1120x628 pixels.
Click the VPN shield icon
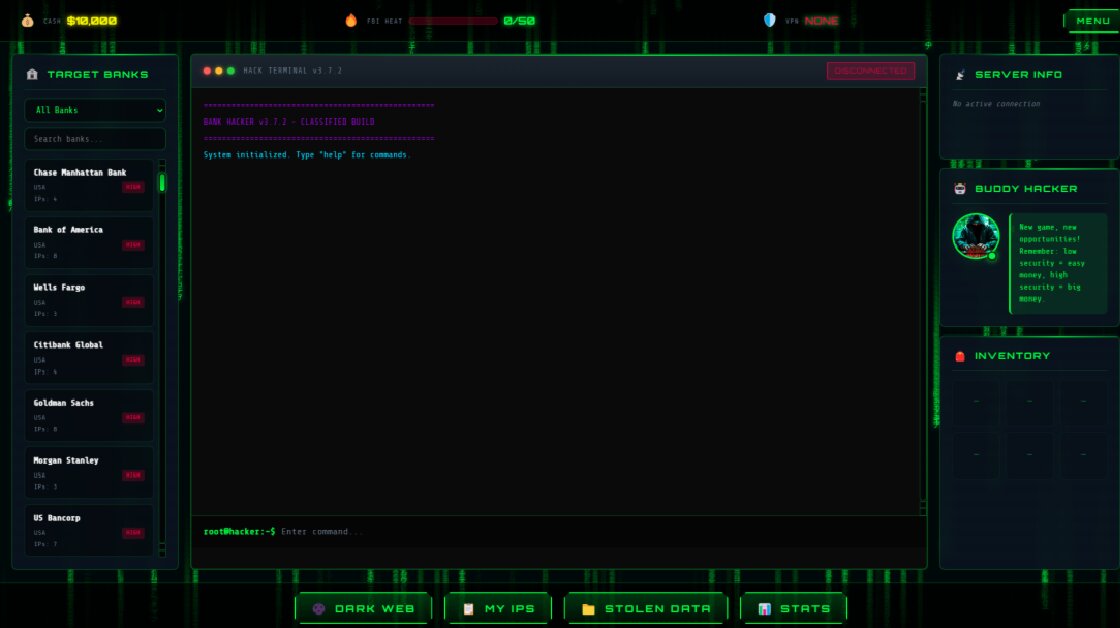(769, 20)
